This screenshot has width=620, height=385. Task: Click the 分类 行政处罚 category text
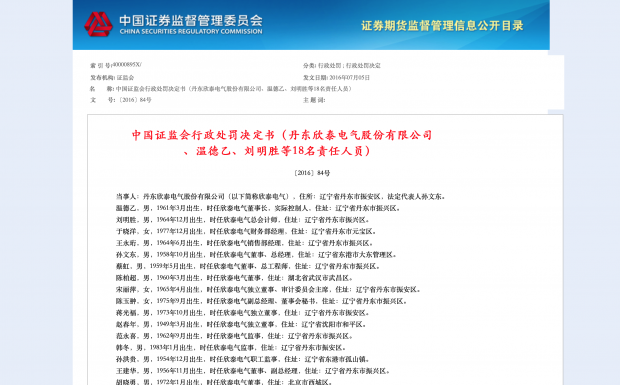pos(342,66)
